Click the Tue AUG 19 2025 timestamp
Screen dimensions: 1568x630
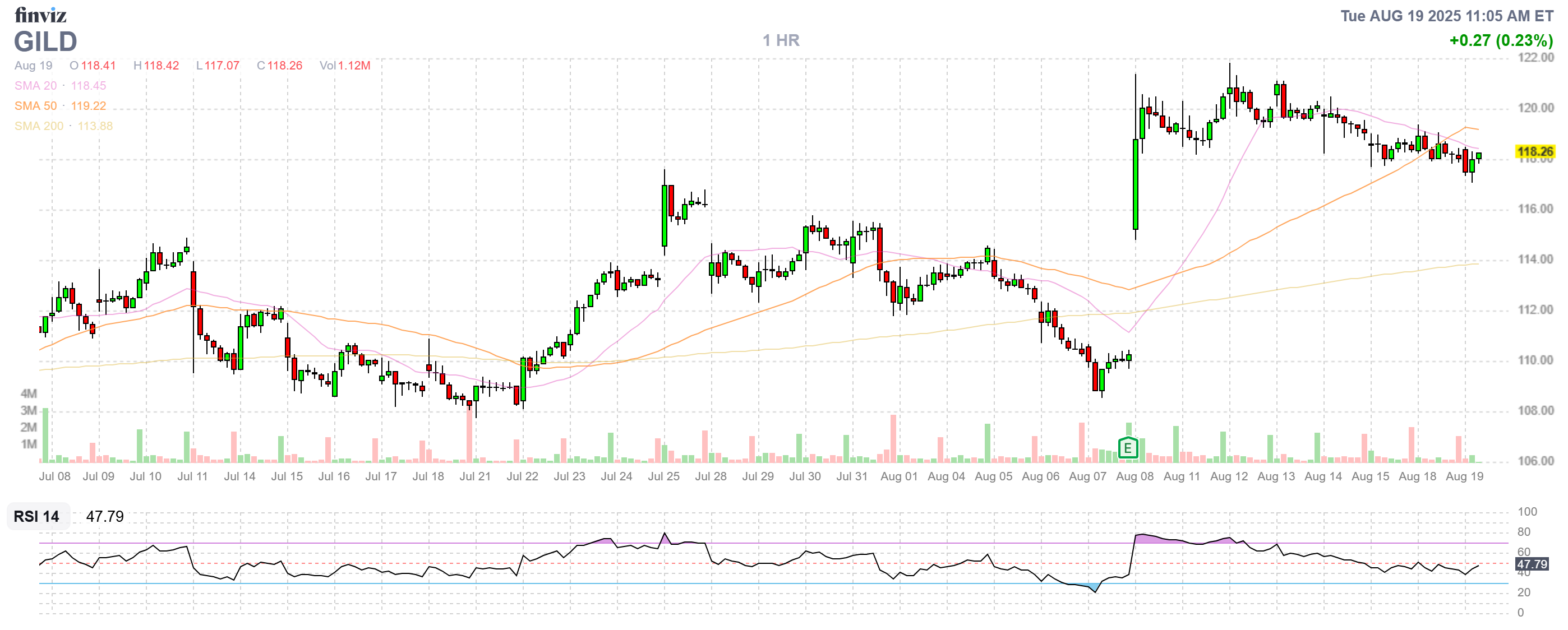[1446, 16]
